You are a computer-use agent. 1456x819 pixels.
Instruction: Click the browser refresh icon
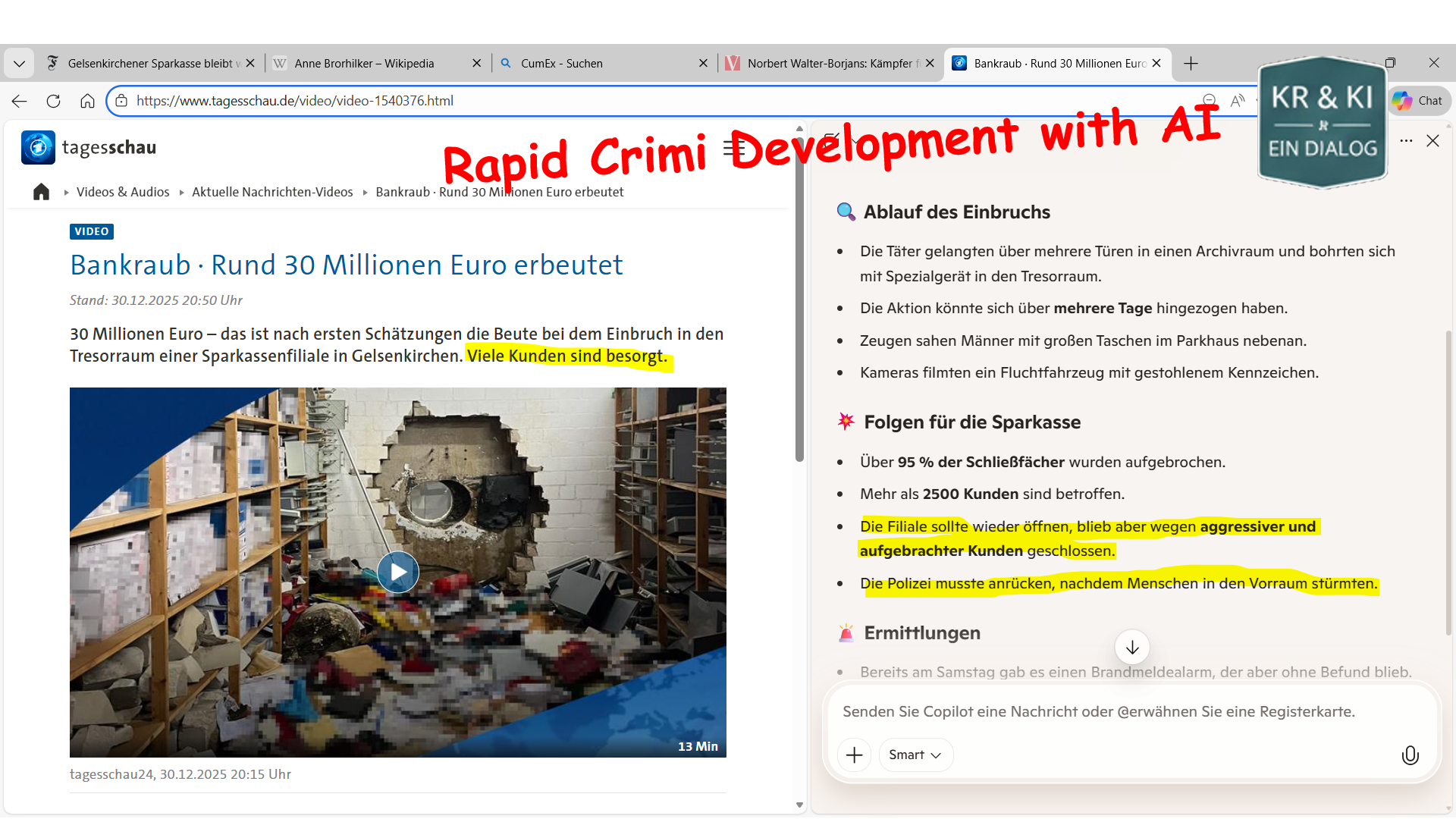53,101
